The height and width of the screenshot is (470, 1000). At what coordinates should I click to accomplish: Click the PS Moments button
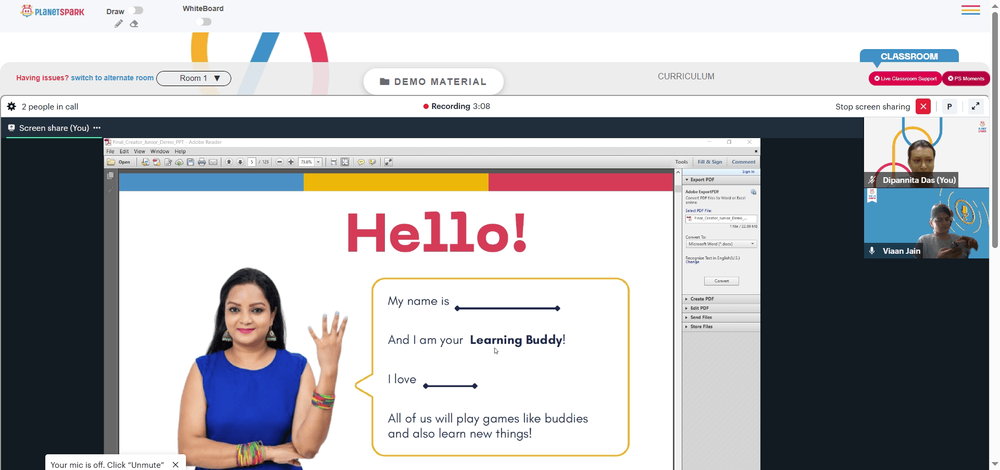(x=966, y=78)
